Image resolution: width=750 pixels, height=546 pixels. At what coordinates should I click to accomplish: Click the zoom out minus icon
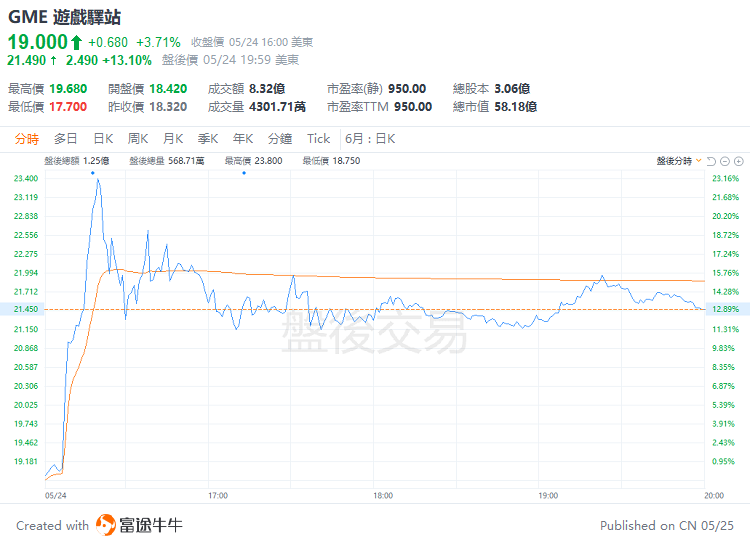725,161
